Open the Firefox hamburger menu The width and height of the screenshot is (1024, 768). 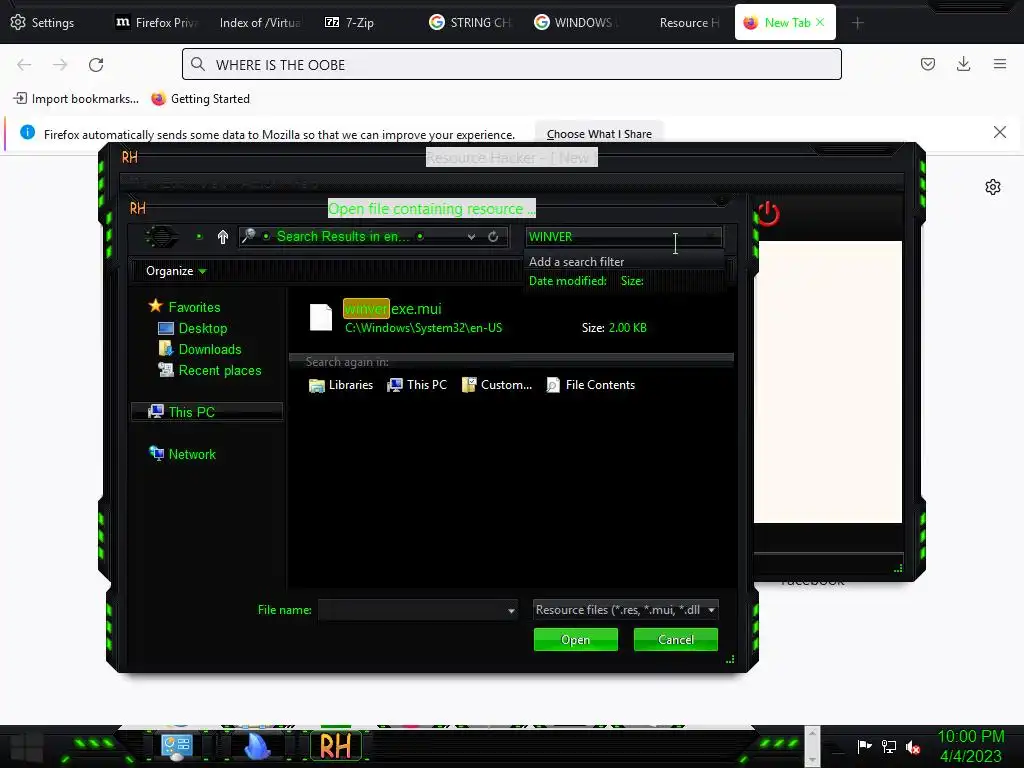[x=1000, y=64]
